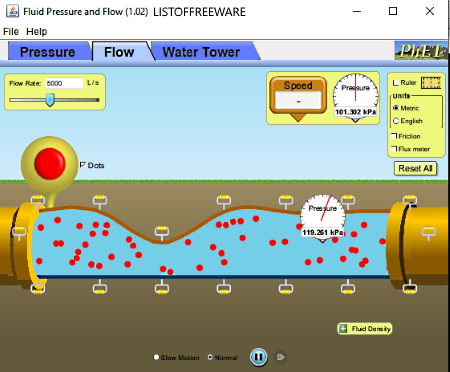Image resolution: width=450 pixels, height=372 pixels.
Task: Select Slow Motion radio button
Action: [156, 357]
